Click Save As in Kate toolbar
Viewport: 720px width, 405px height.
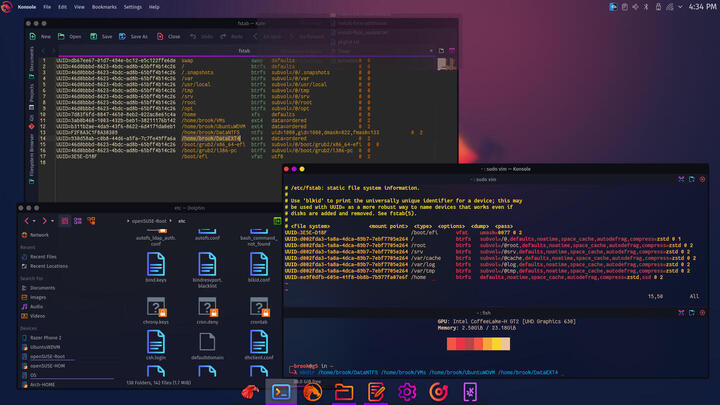point(134,36)
